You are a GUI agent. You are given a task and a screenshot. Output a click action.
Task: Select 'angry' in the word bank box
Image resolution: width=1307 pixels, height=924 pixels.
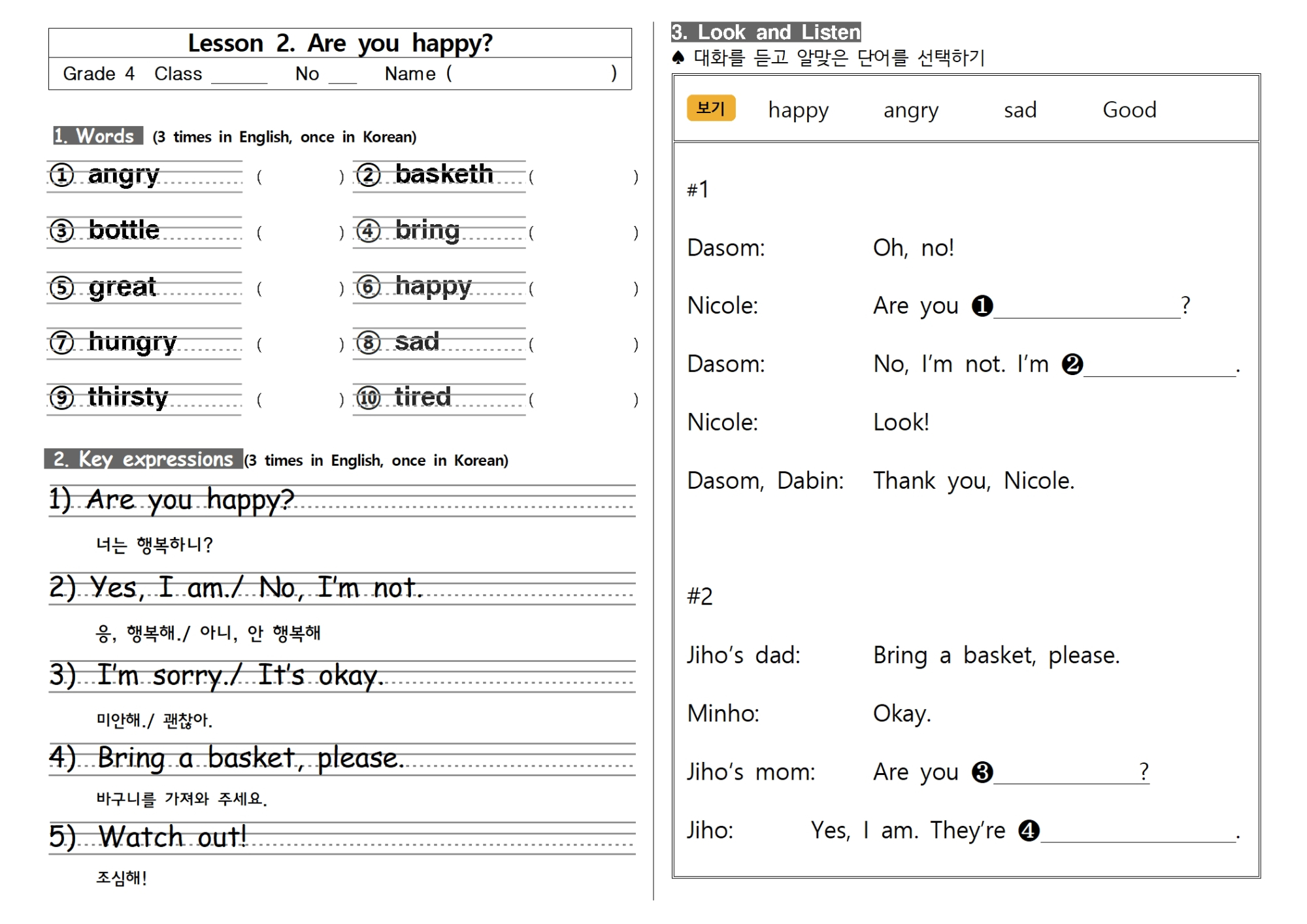(911, 111)
